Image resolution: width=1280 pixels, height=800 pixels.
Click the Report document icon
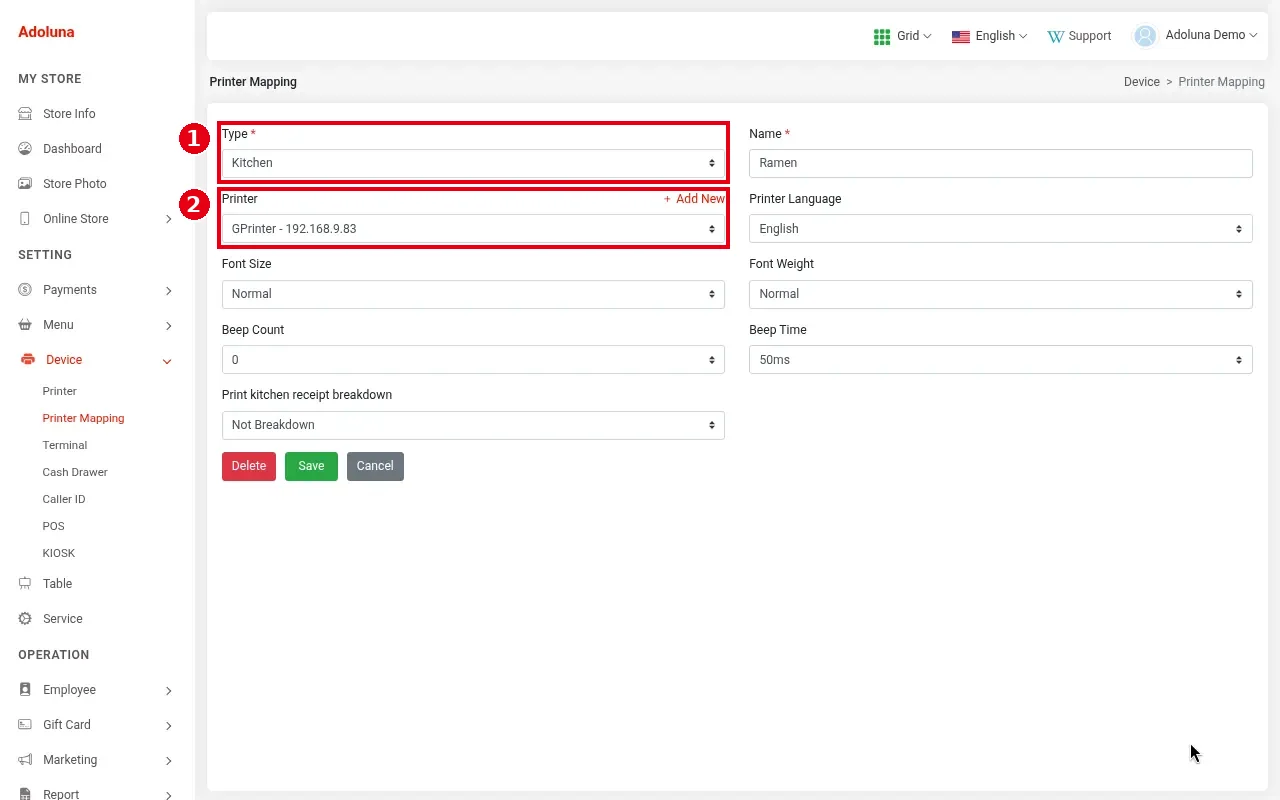[x=25, y=794]
